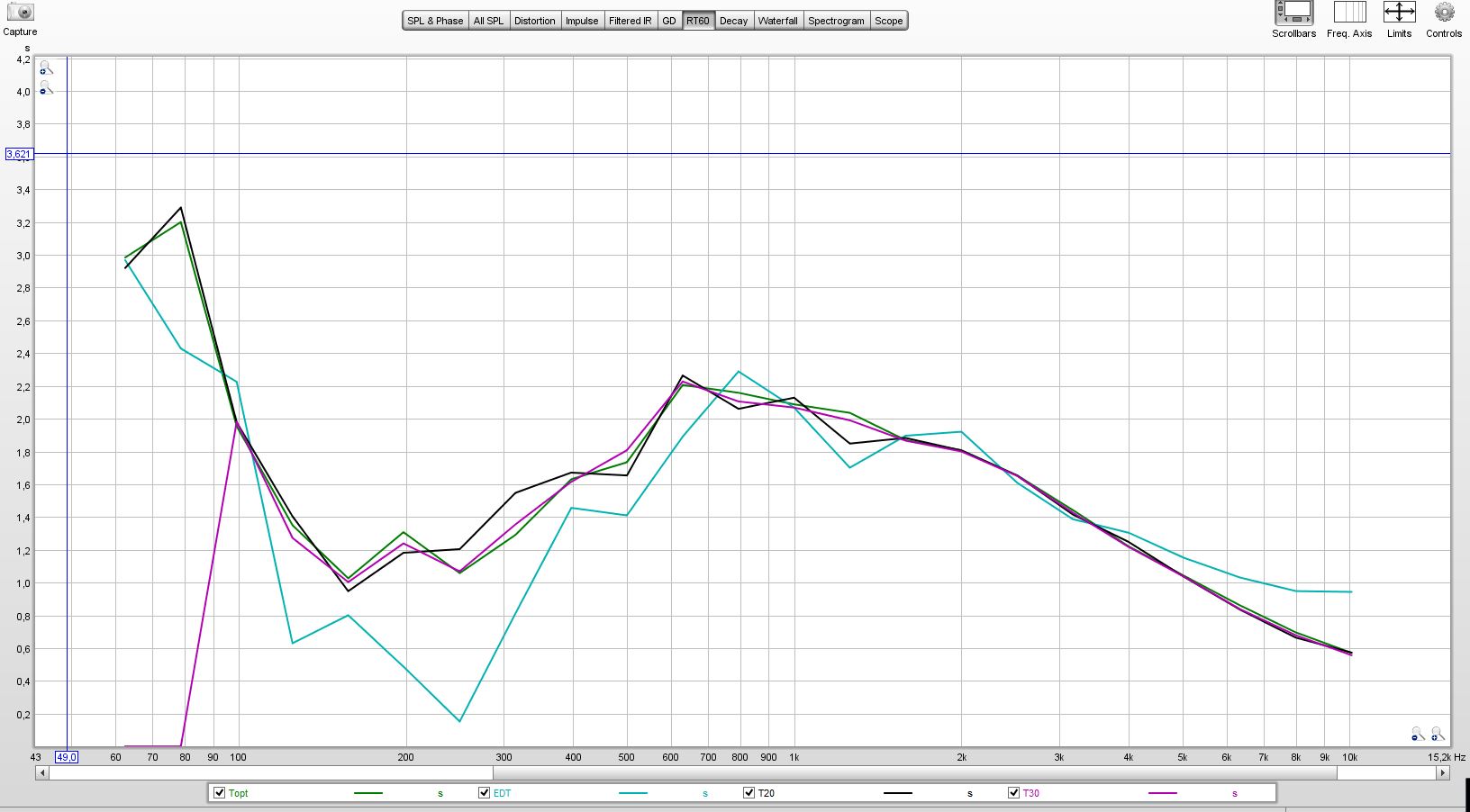Screen dimensions: 1470x812
Task: Select the RT60 tab
Action: point(698,21)
